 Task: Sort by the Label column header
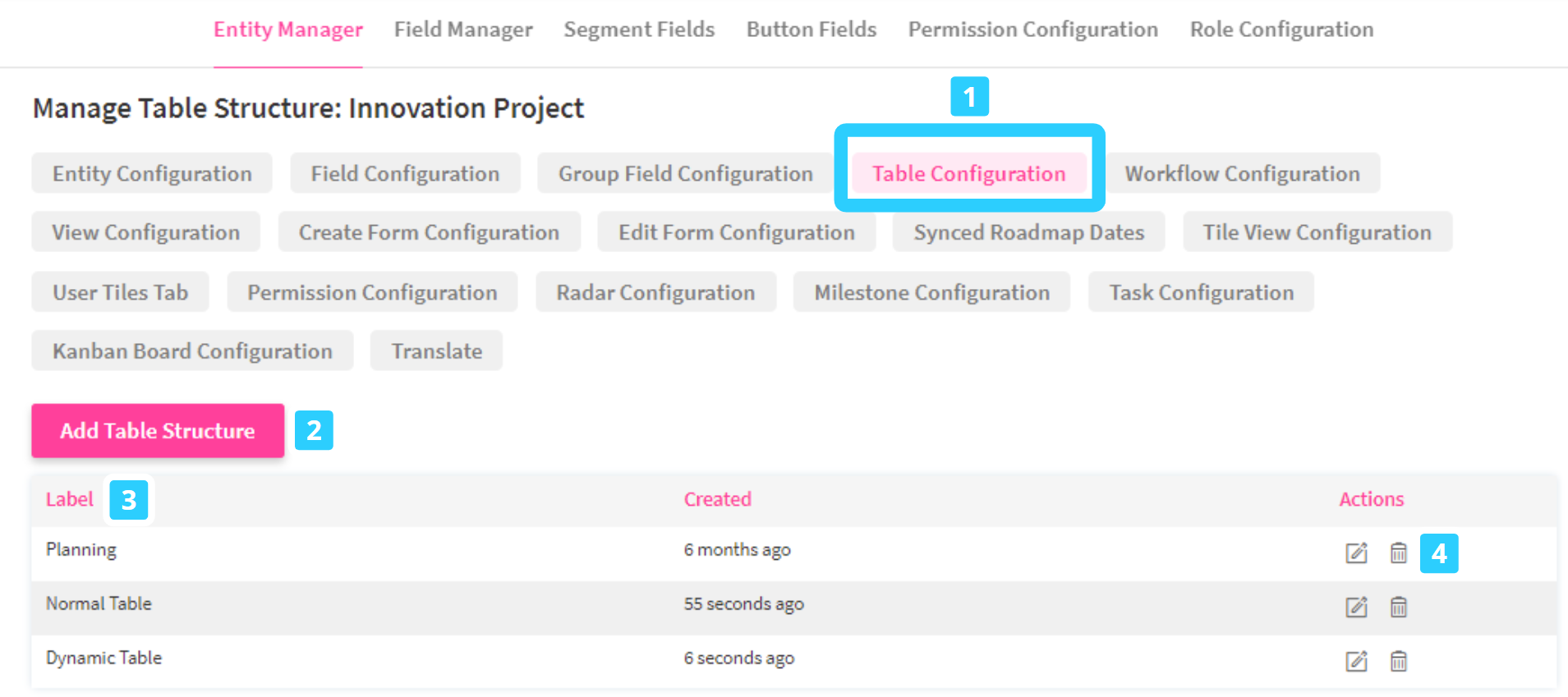(x=70, y=499)
